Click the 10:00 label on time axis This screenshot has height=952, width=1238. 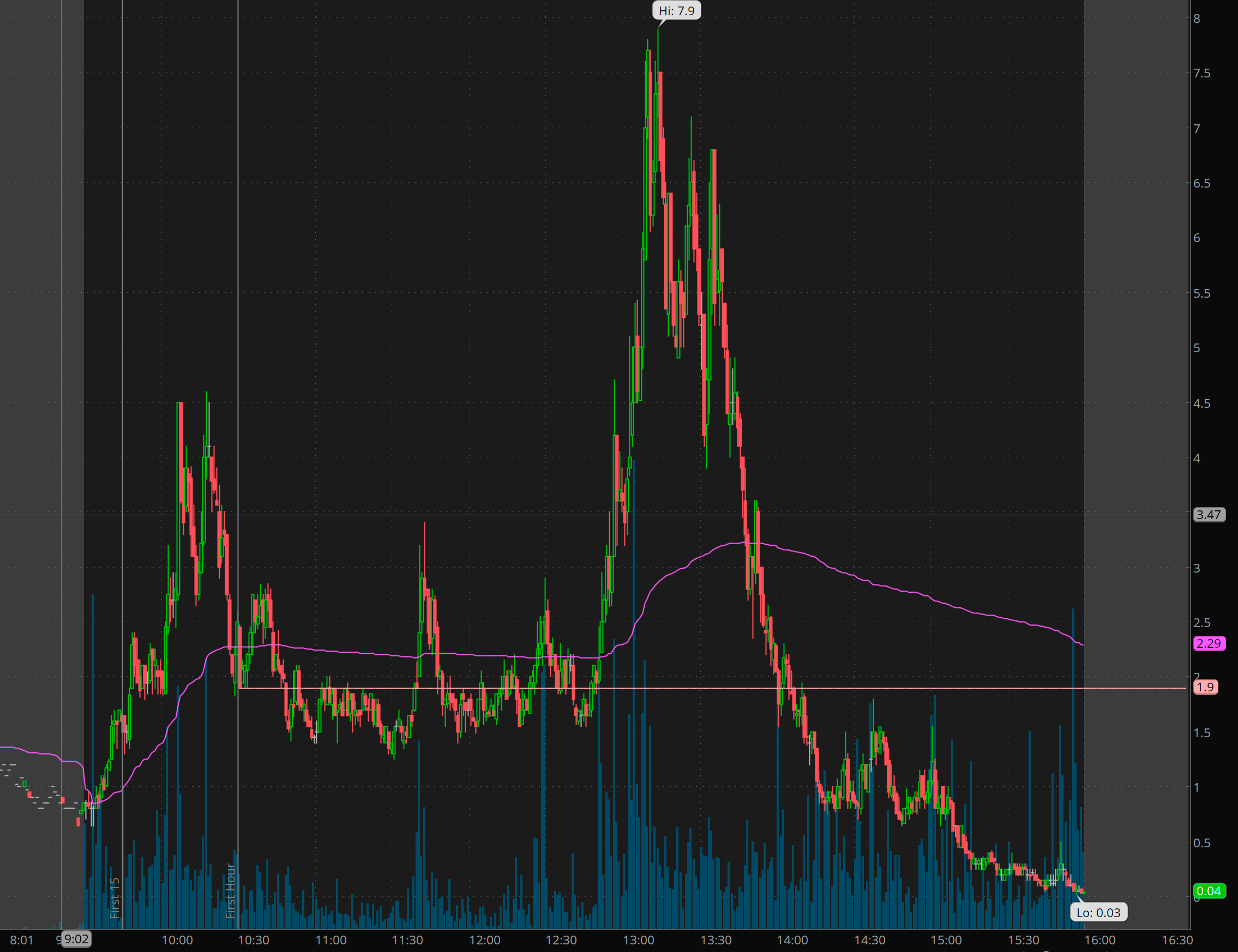[x=177, y=940]
